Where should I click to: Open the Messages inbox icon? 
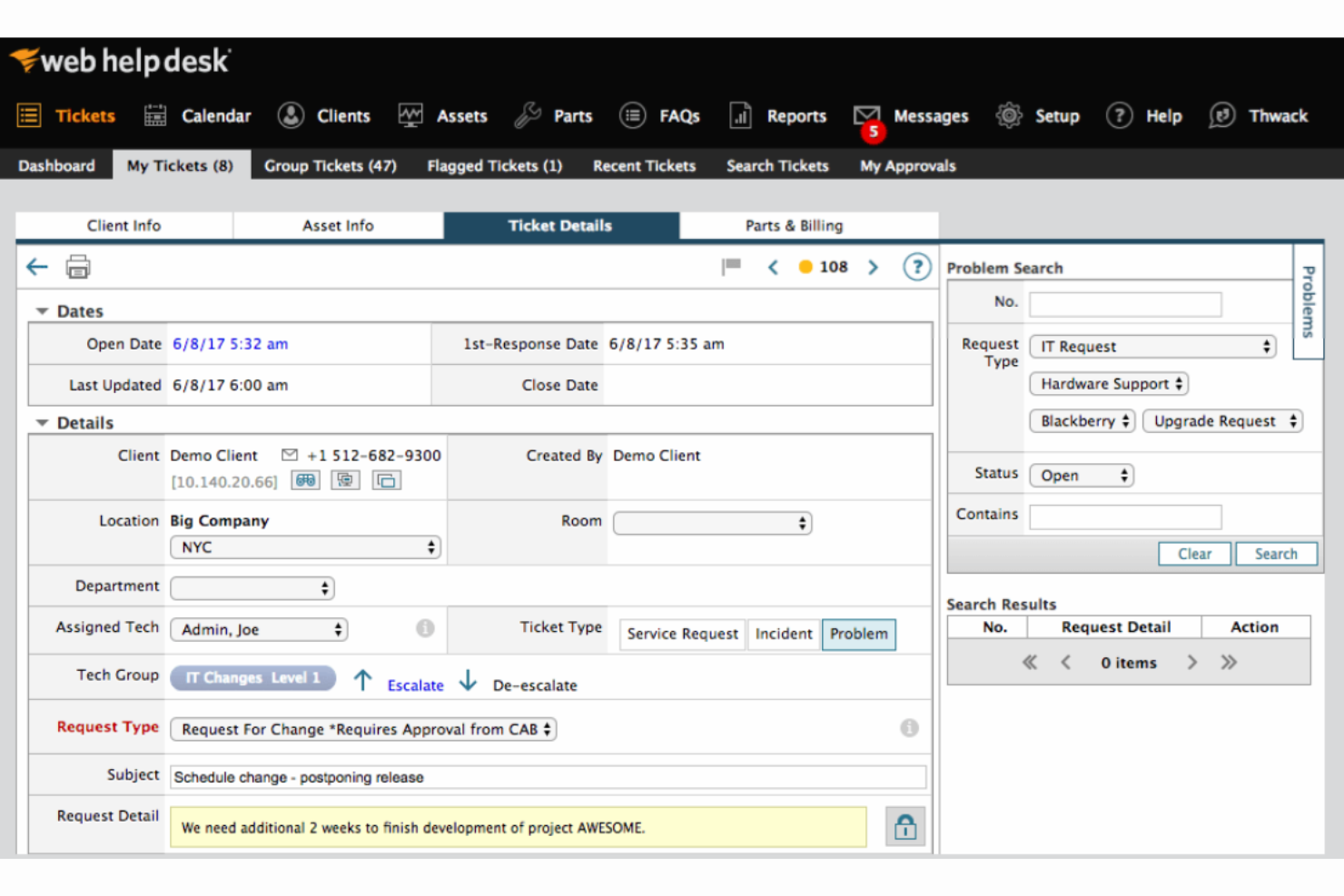(868, 115)
